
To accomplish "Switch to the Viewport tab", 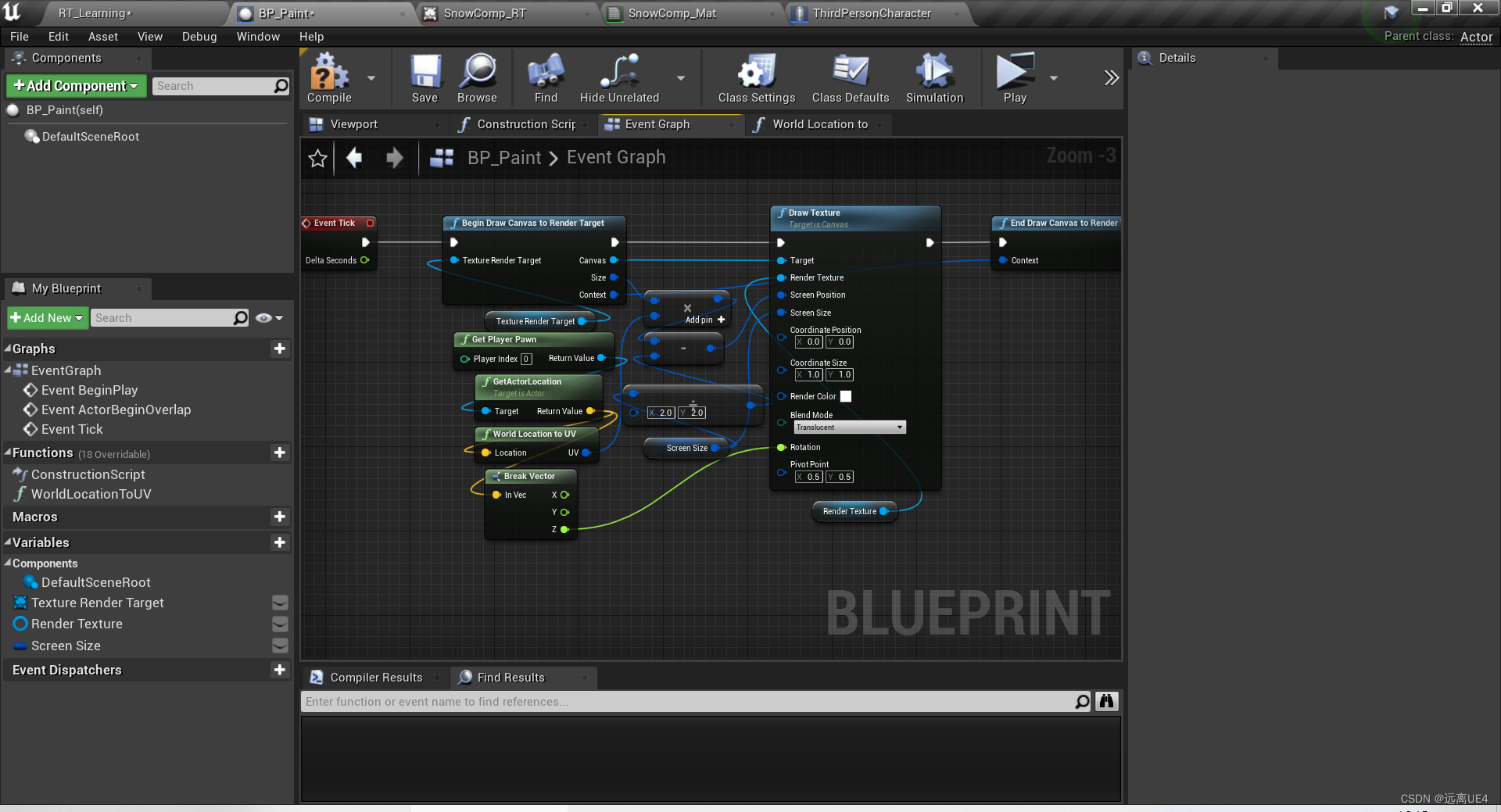I will point(353,123).
